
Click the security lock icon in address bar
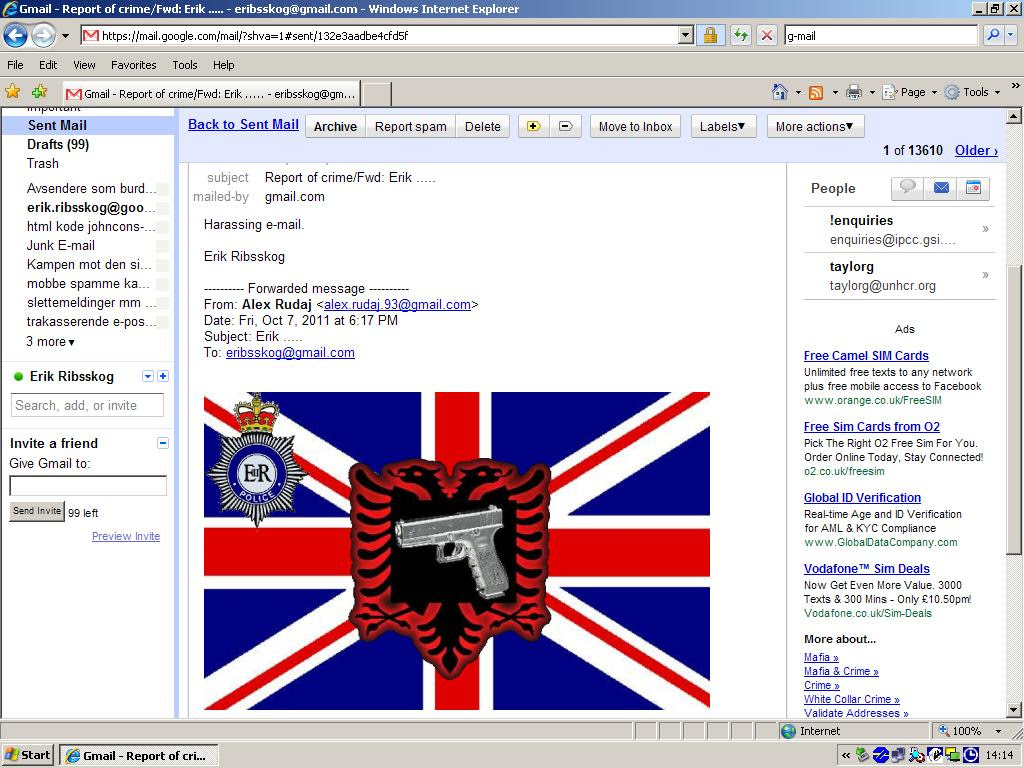(711, 35)
